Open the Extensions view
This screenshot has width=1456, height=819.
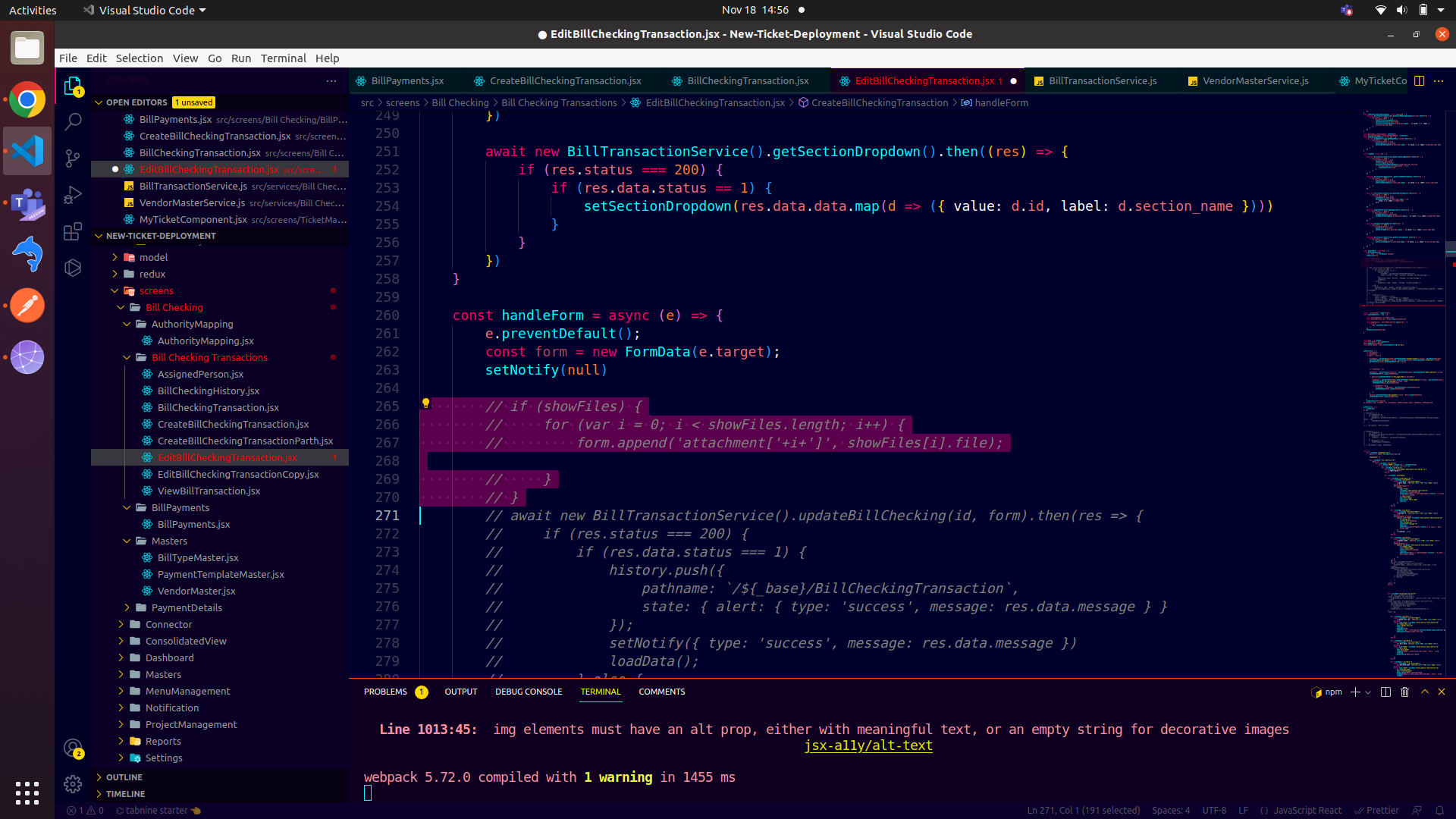click(73, 231)
